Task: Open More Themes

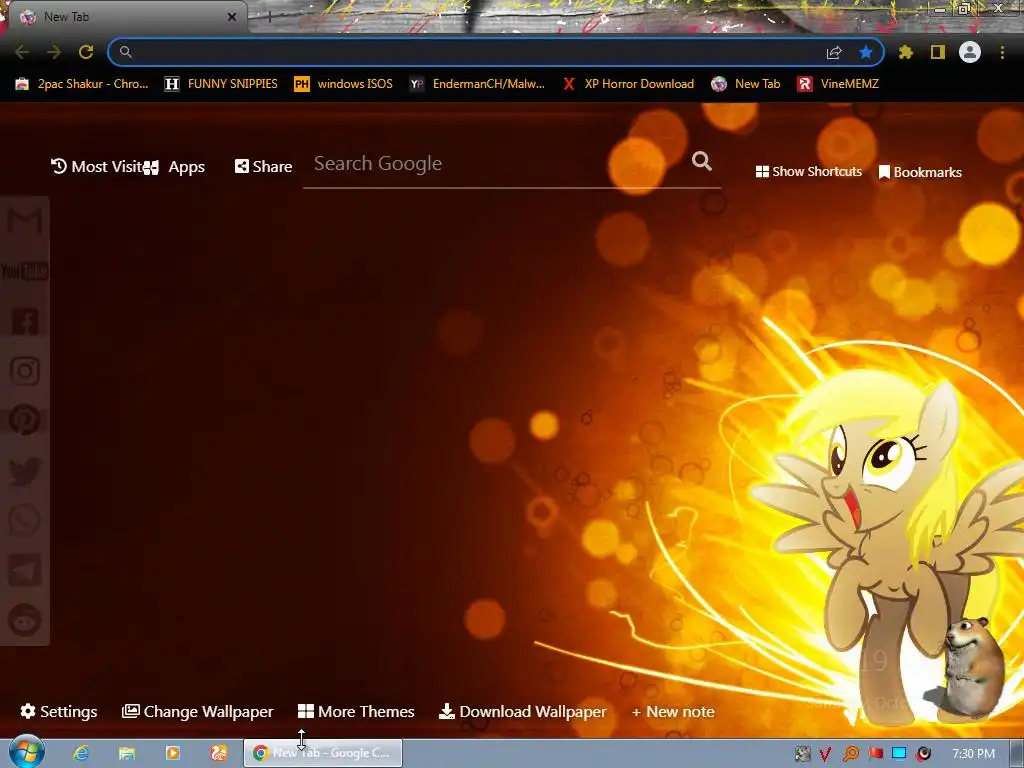Action: point(357,712)
